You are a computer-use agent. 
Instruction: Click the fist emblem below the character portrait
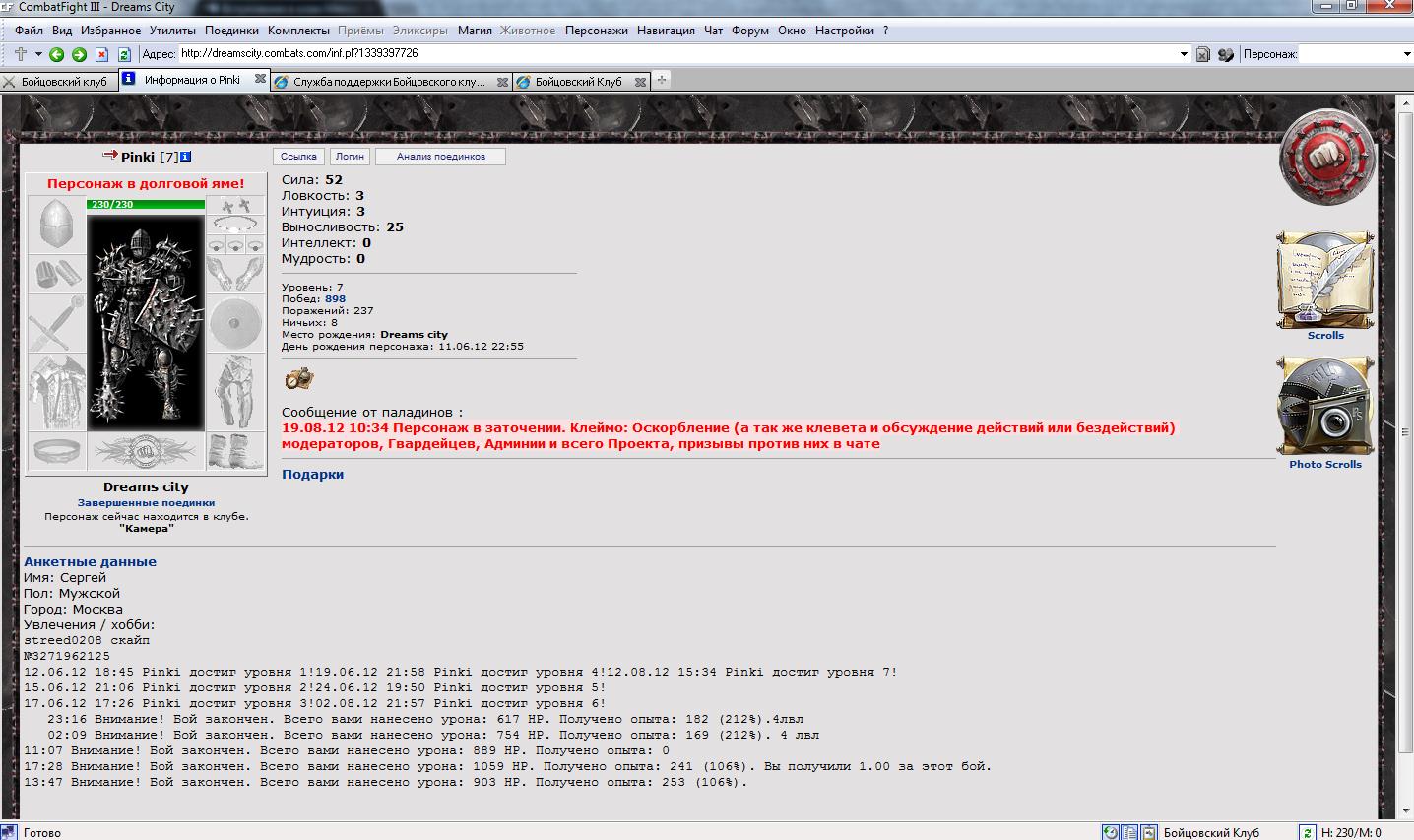pyautogui.click(x=146, y=452)
